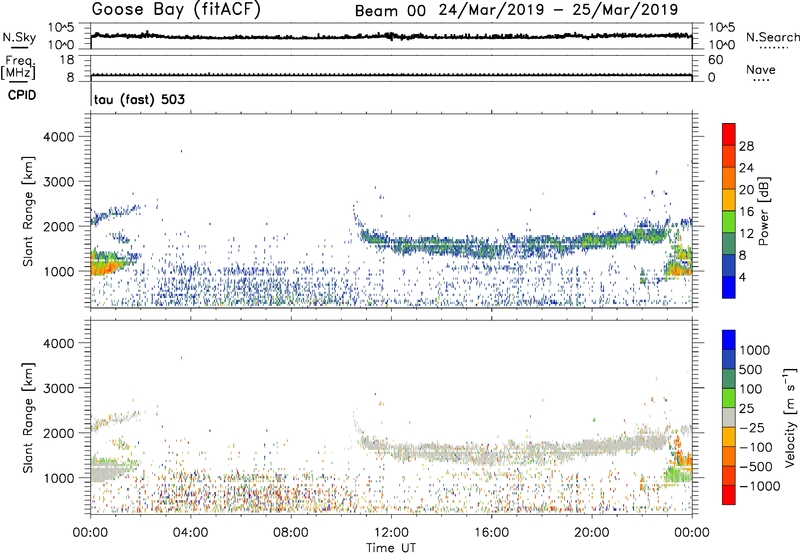The height and width of the screenshot is (554, 800).
Task: Click the "-100" value on the velocity colorbar
Action: (x=756, y=447)
